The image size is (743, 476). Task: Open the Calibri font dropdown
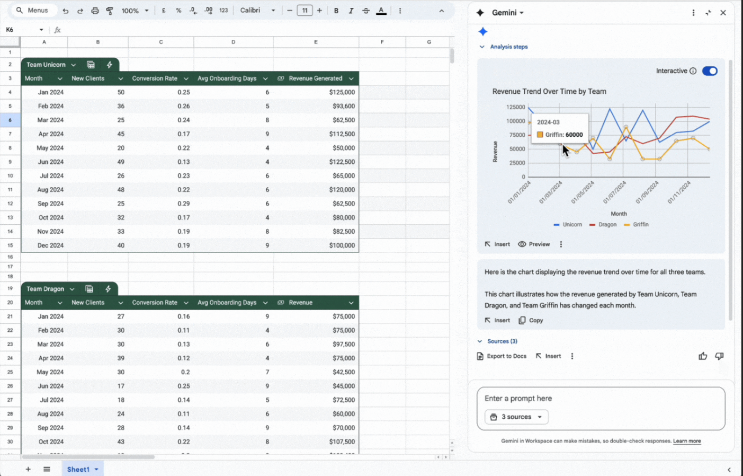pyautogui.click(x=257, y=10)
